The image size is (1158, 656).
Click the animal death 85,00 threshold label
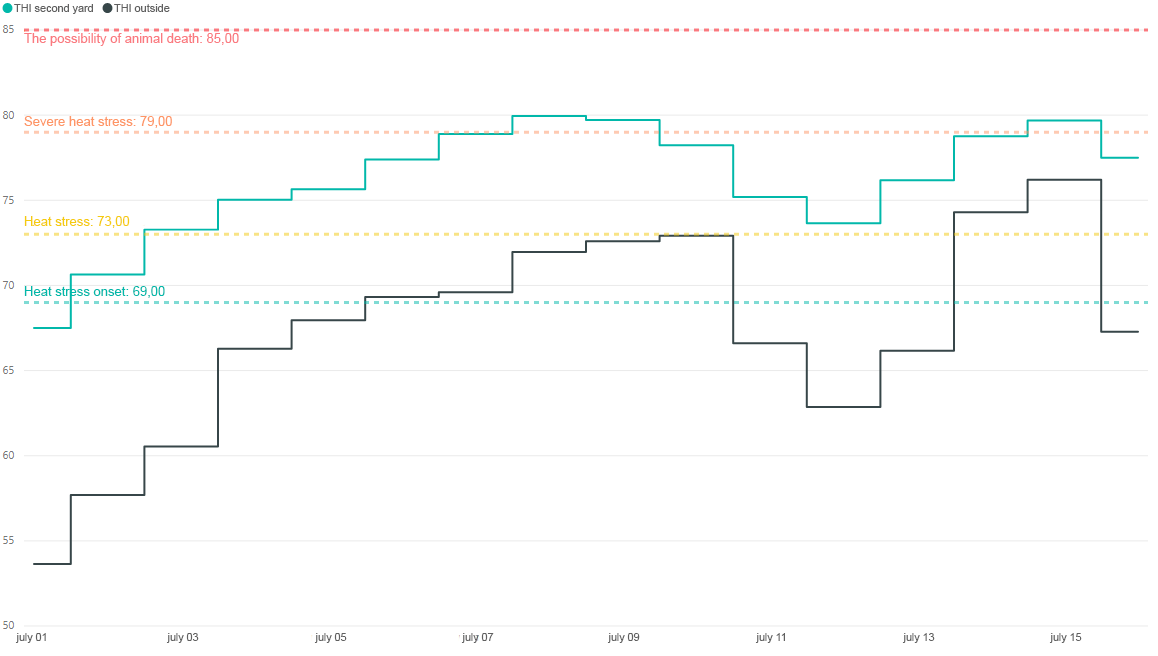(x=131, y=38)
